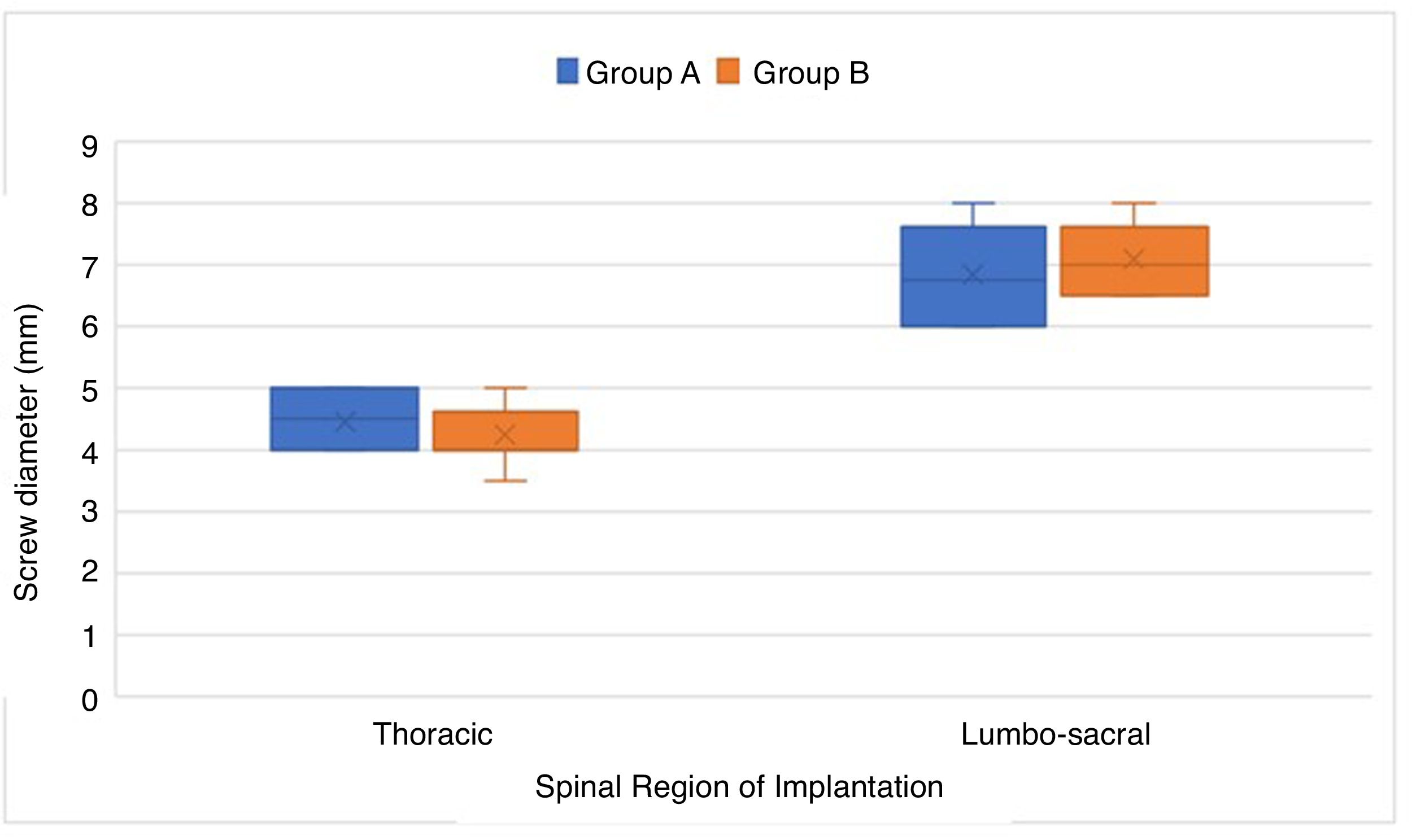Click the y-axis tick label 3
Screen dimensions: 1412x840
click(89, 512)
